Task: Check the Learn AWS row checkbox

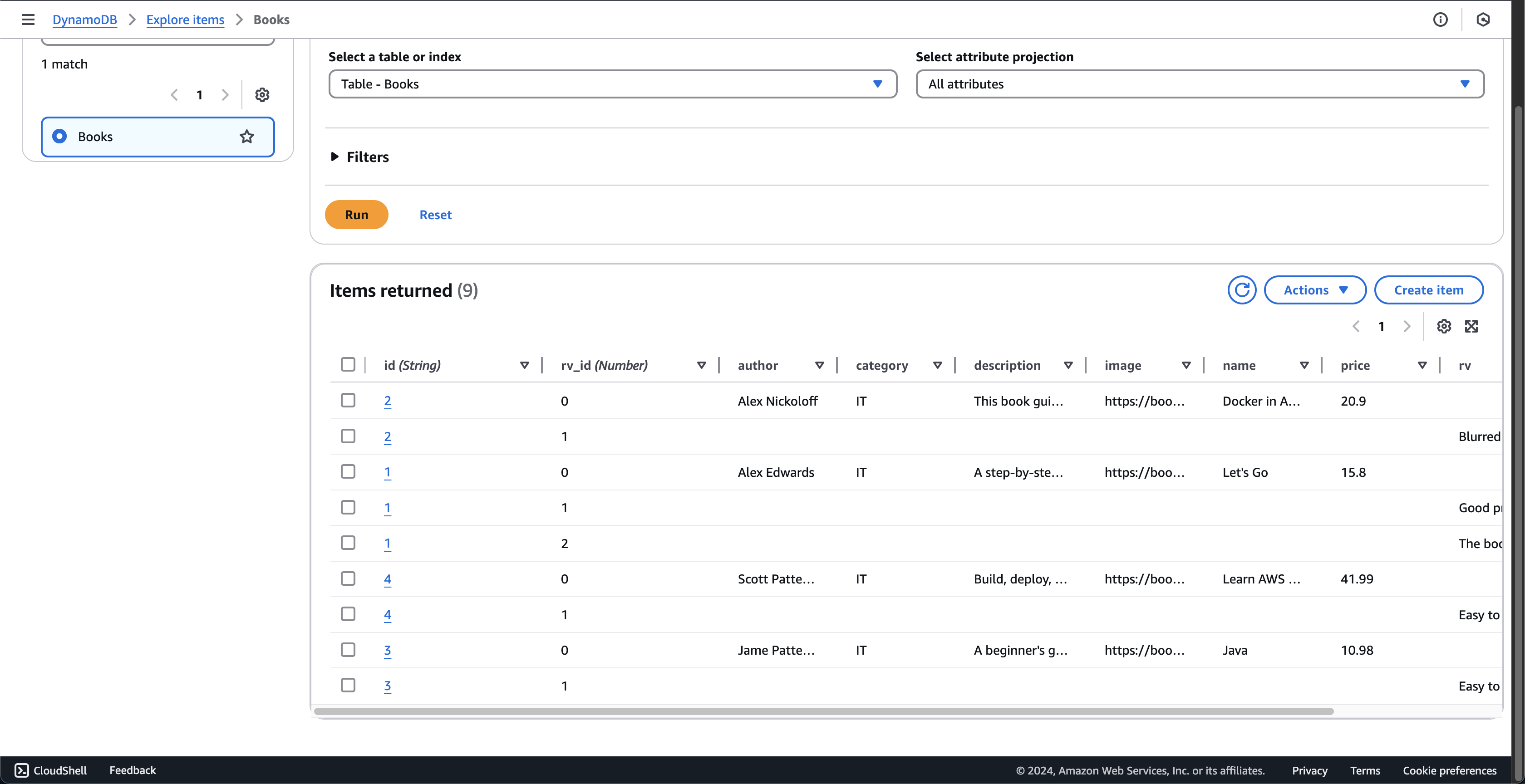Action: click(x=348, y=578)
